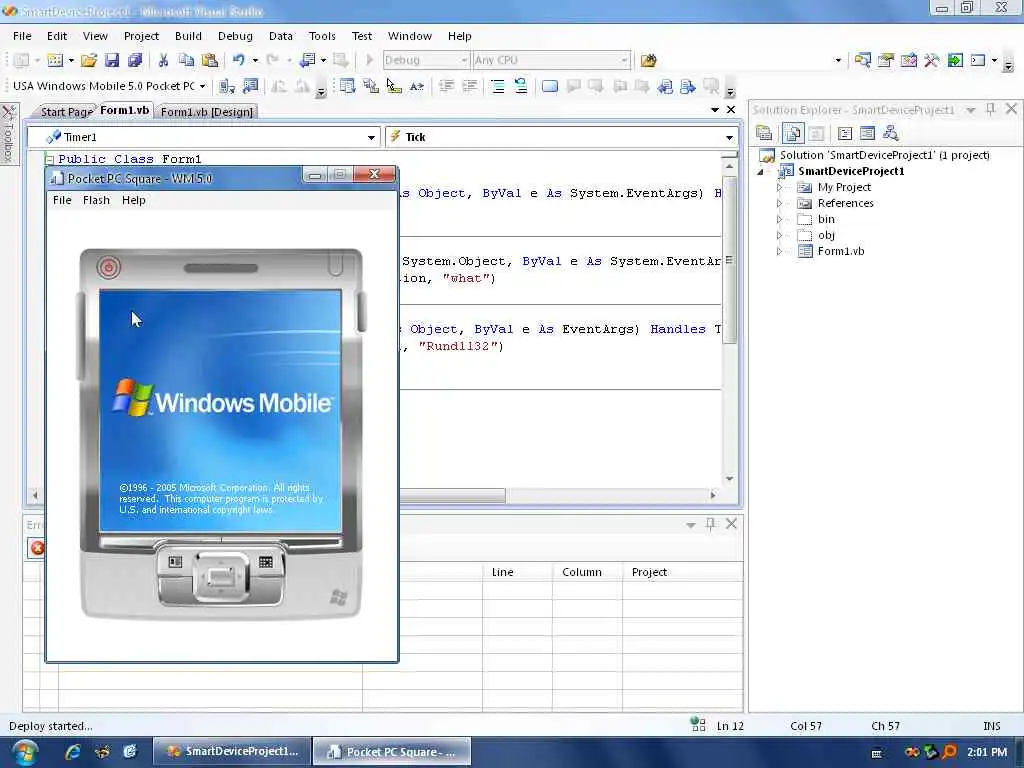The height and width of the screenshot is (768, 1024).
Task: Click View Class Diagram icon in Solution Explorer
Action: pyautogui.click(x=890, y=134)
